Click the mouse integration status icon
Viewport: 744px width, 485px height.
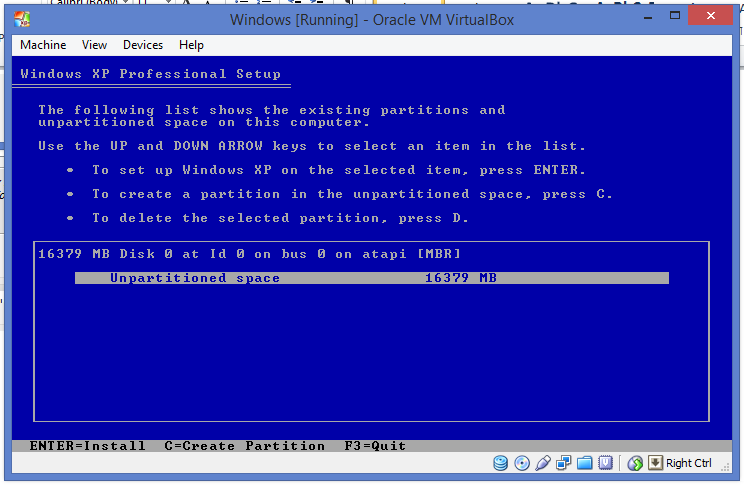[635, 463]
